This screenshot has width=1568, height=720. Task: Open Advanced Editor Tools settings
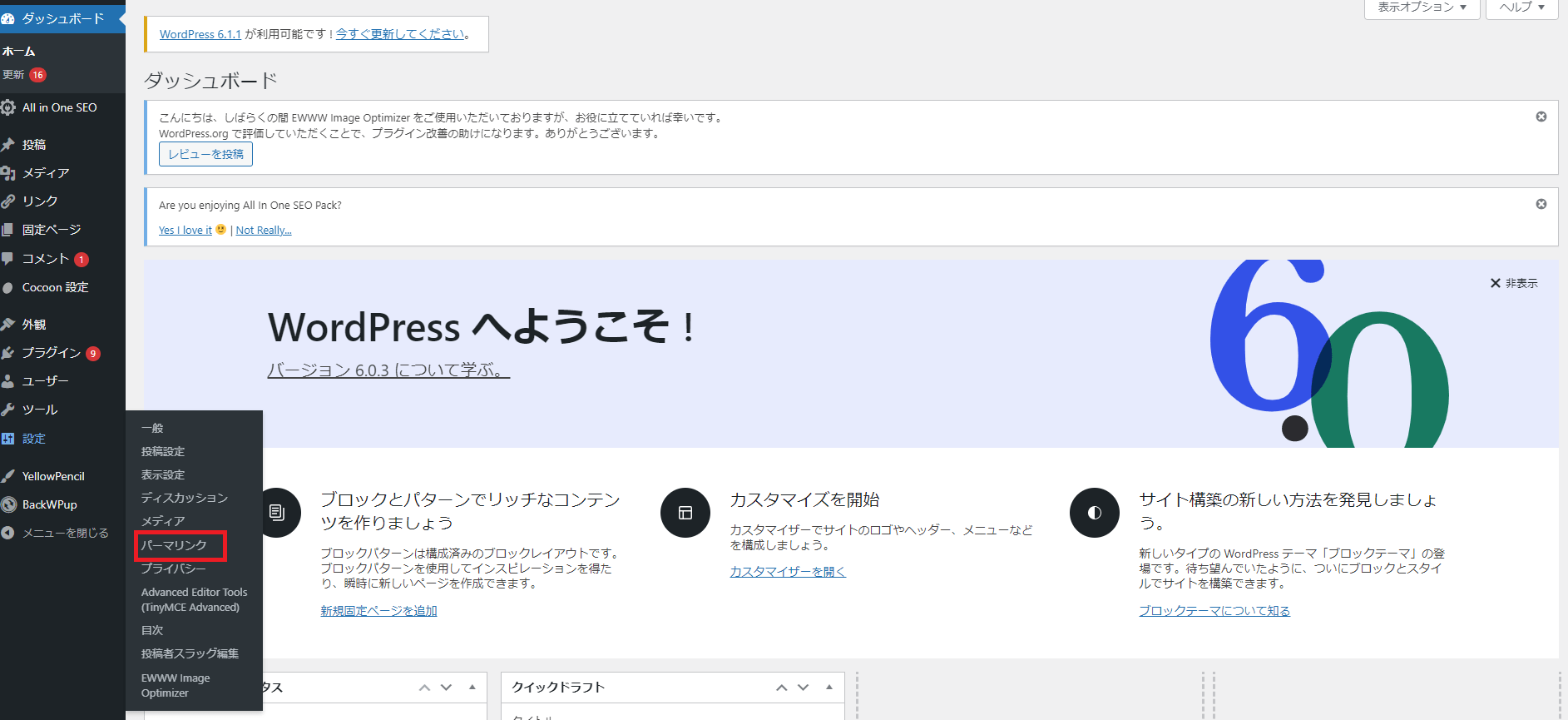click(x=194, y=599)
